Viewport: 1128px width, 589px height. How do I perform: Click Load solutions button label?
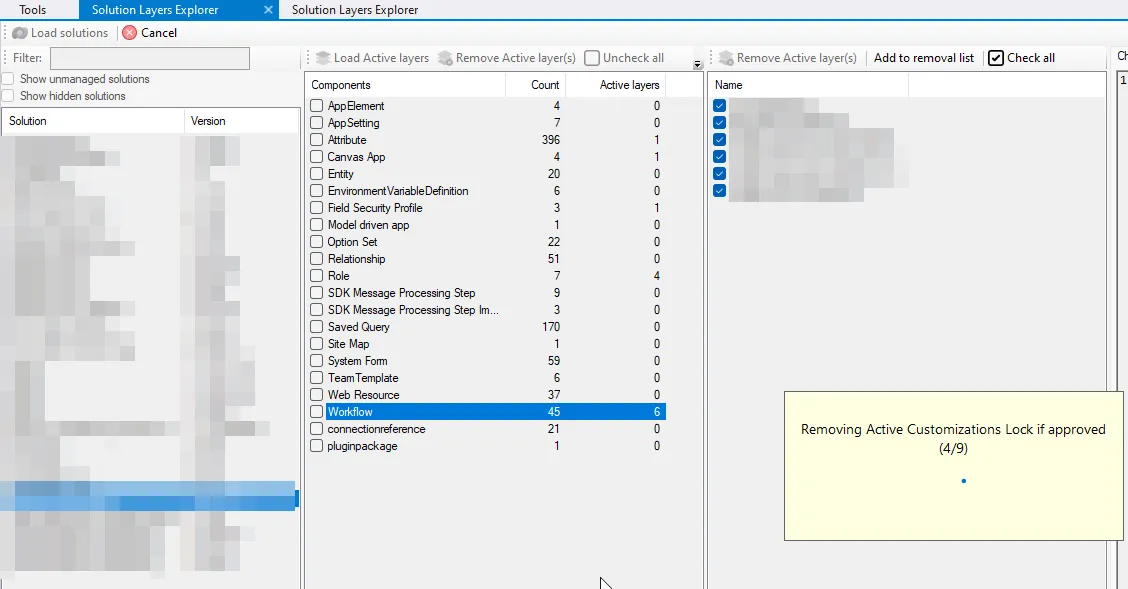69,33
